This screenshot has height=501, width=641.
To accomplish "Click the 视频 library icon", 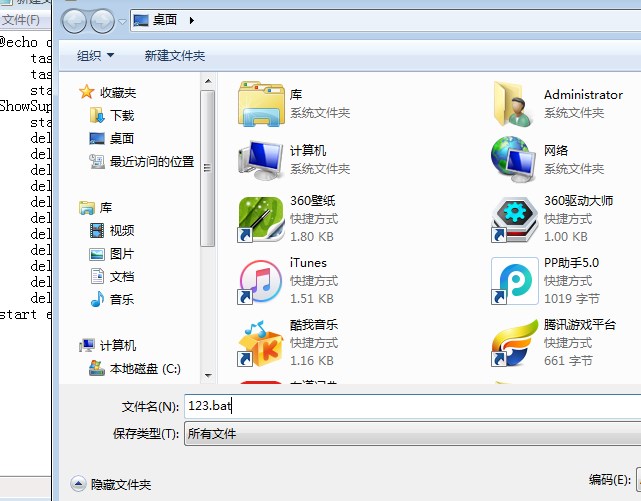I will 97,230.
